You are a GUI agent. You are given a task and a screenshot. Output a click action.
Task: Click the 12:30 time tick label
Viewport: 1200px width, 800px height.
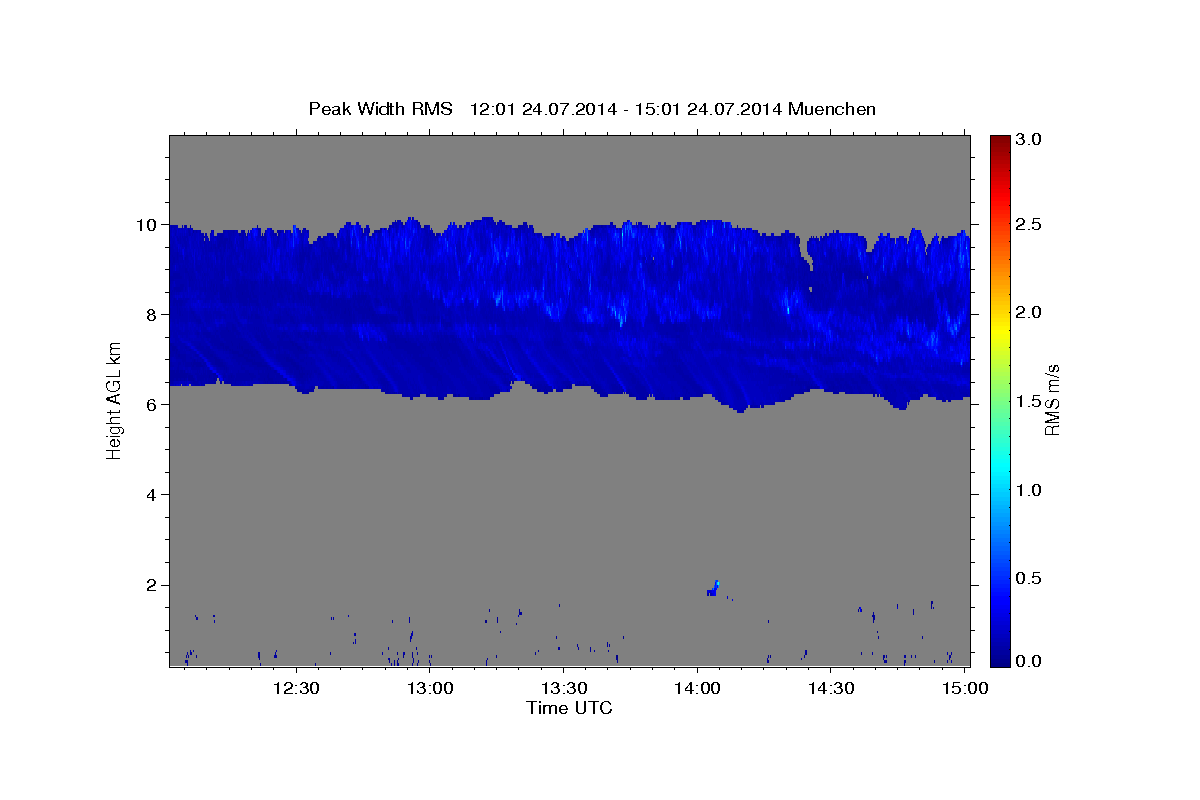click(x=296, y=688)
